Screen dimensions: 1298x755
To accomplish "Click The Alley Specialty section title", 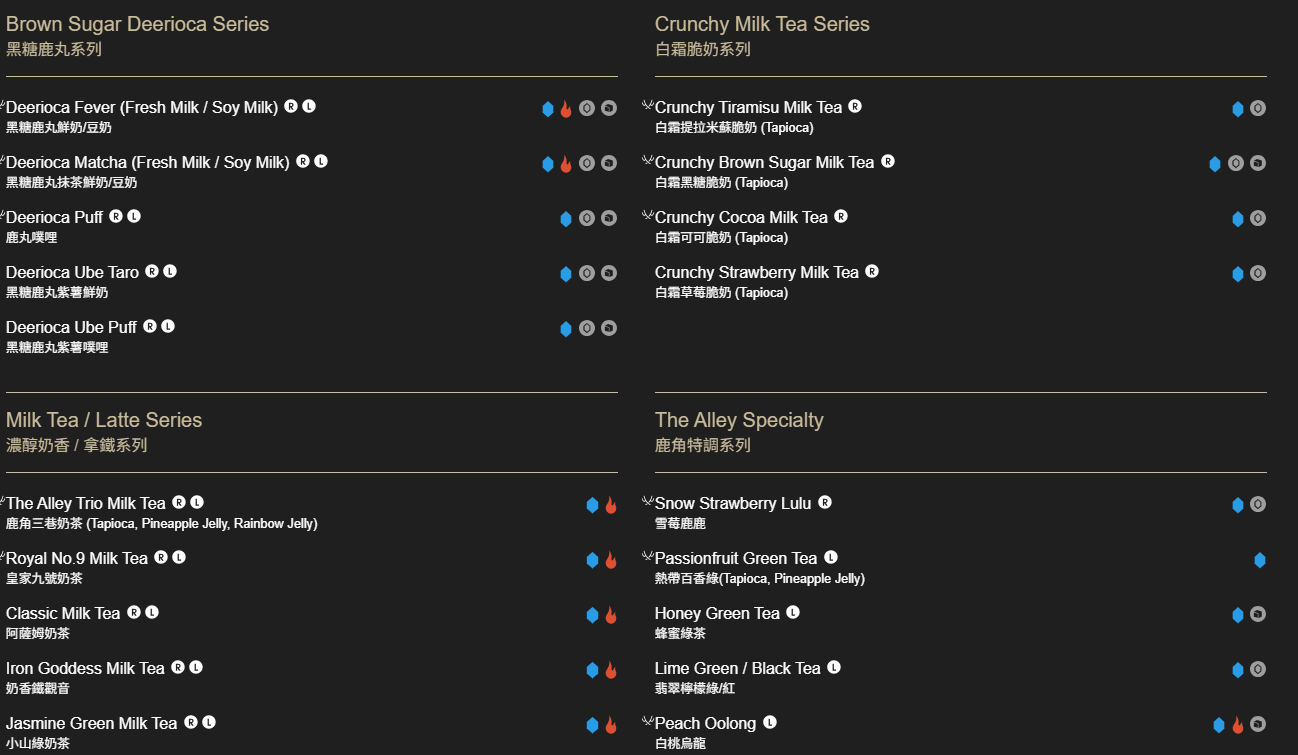I will click(x=739, y=420).
